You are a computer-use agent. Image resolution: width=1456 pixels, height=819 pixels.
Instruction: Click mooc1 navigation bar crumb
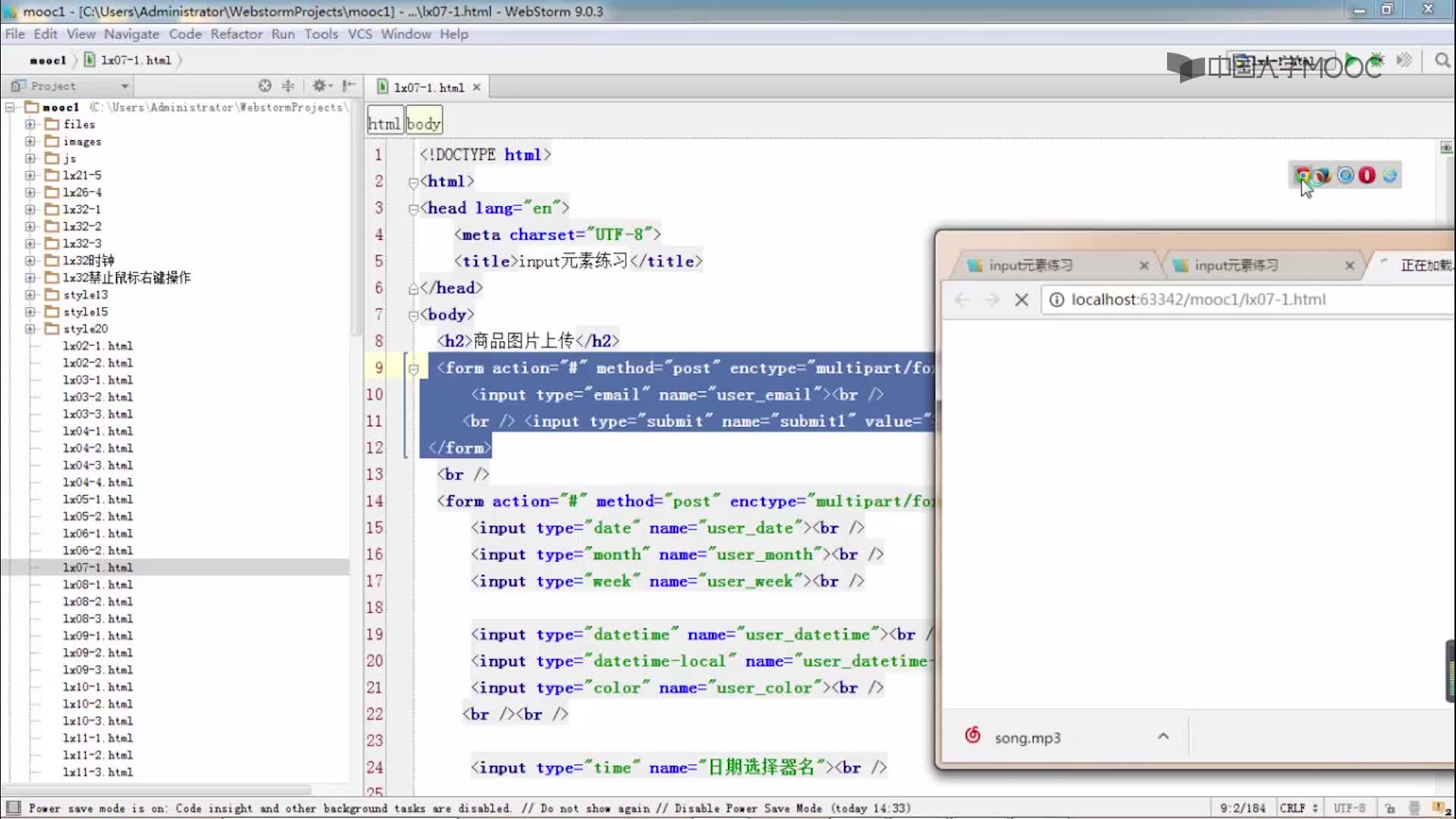click(48, 60)
